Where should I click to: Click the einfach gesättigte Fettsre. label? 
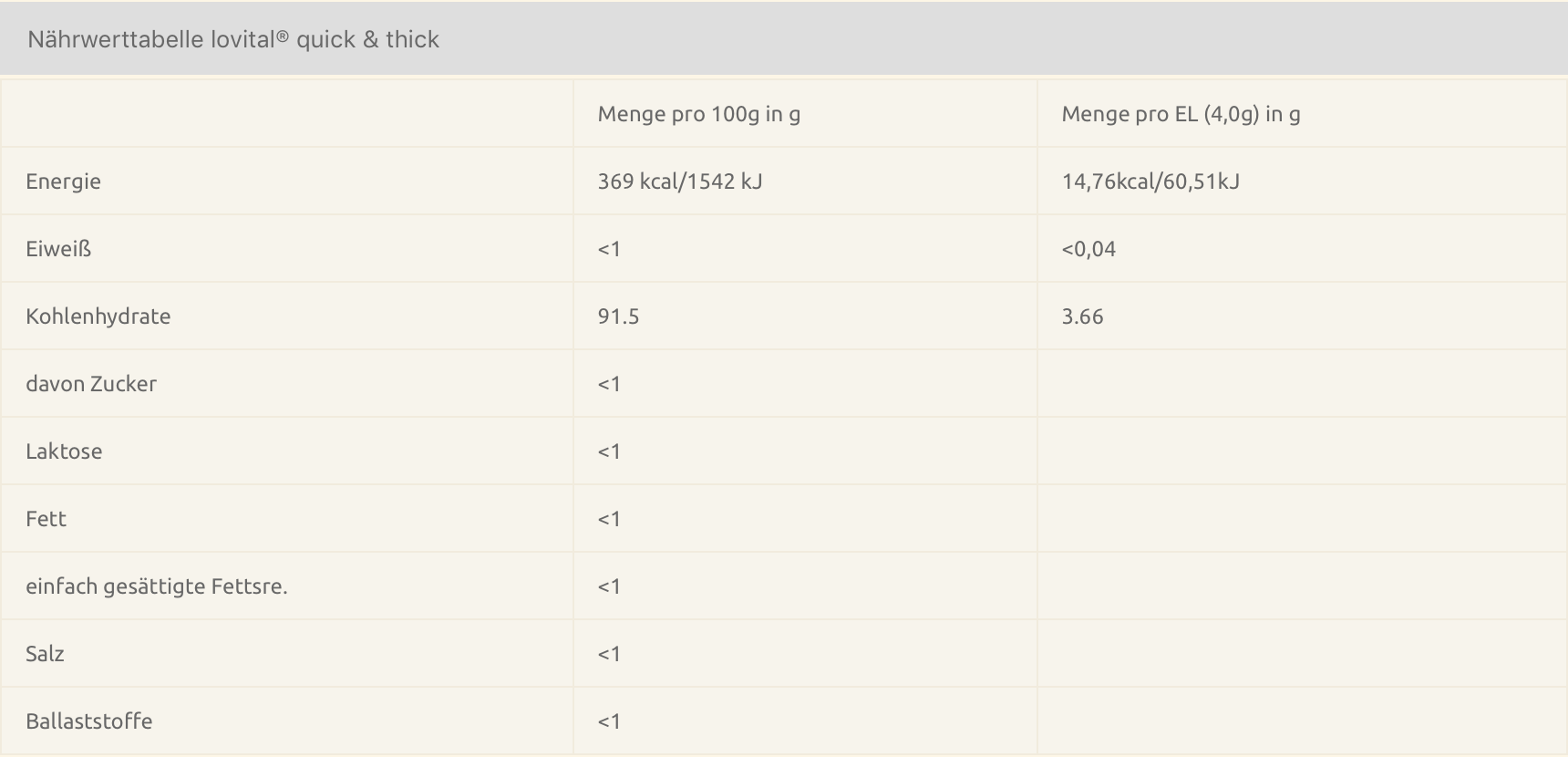coord(157,586)
